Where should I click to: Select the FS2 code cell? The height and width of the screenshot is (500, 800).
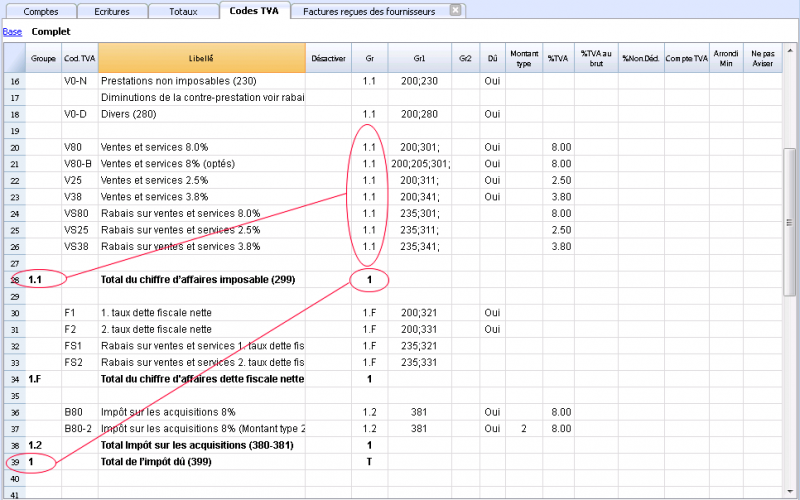tap(80, 362)
